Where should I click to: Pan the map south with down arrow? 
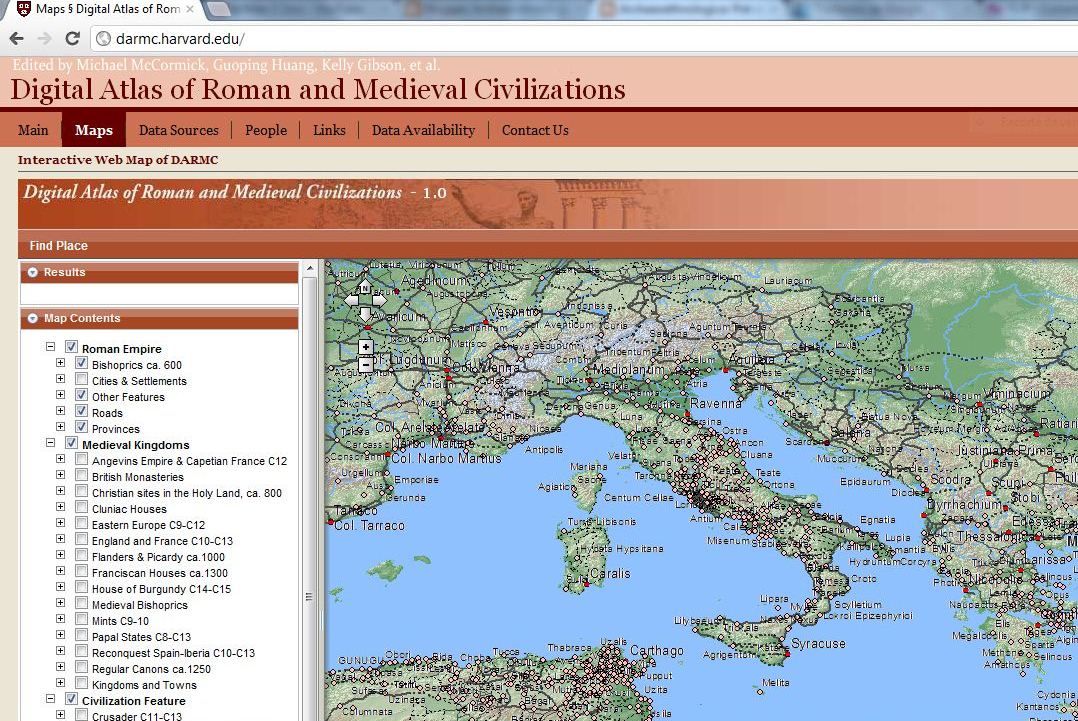pos(365,315)
